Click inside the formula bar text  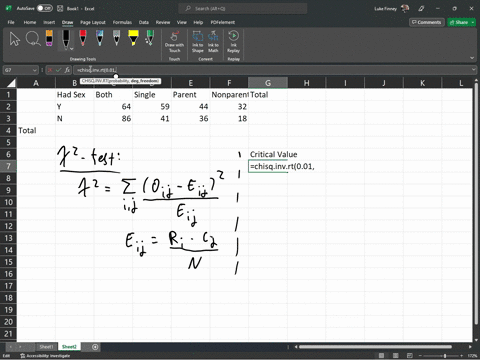click(96, 70)
